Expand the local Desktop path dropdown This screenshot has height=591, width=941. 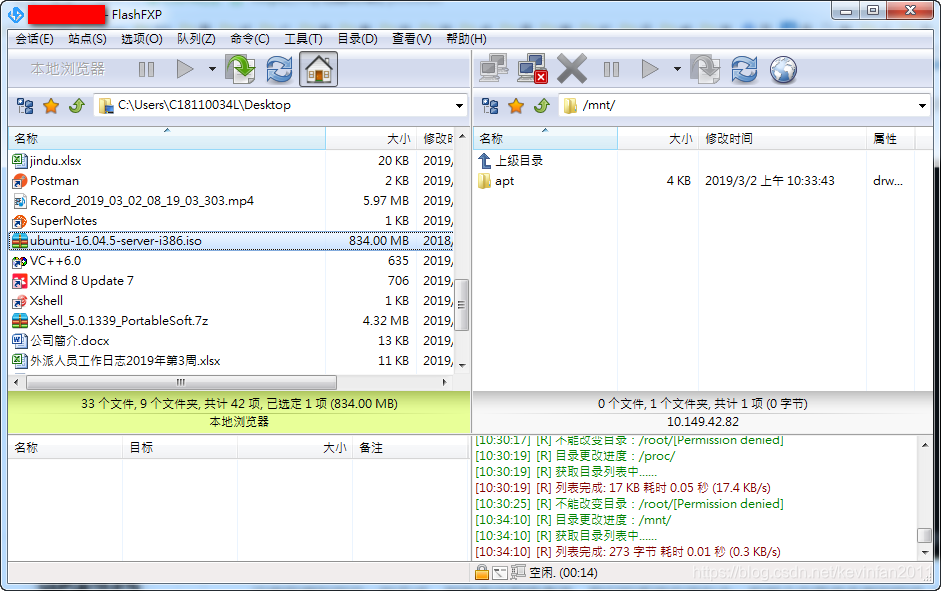pyautogui.click(x=459, y=106)
